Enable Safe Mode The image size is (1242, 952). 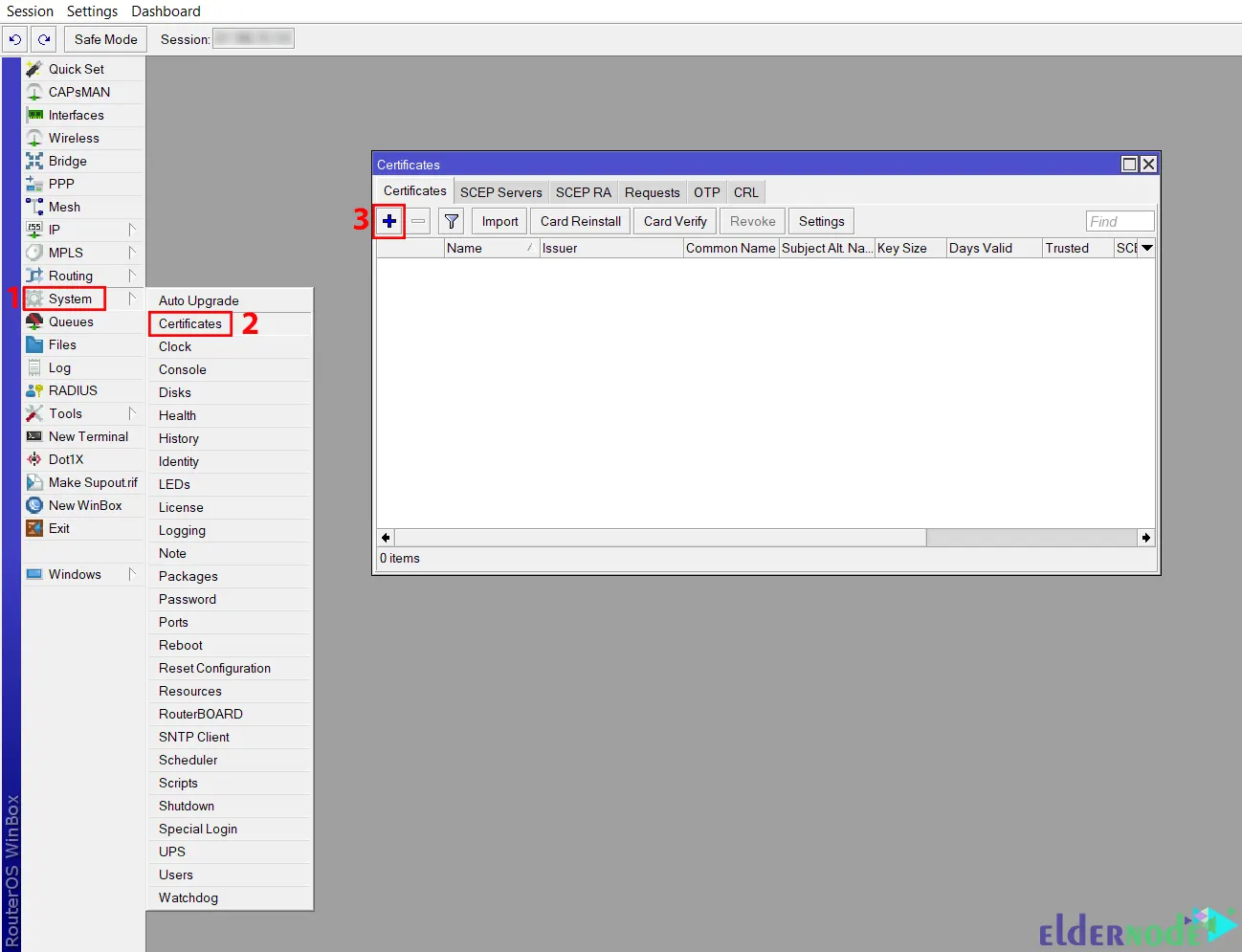point(104,39)
